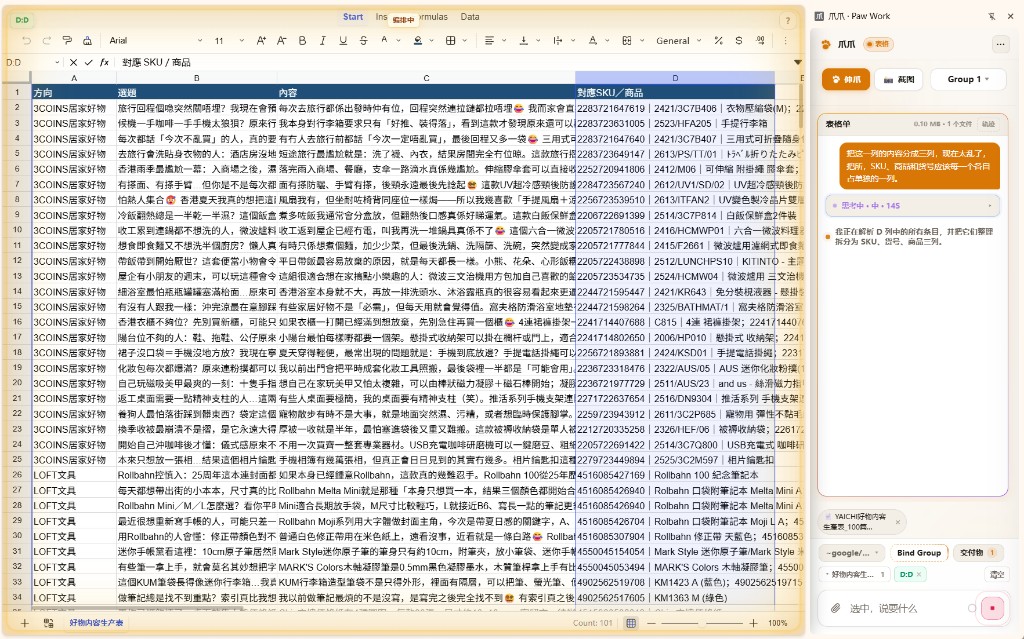Open the borders dropdown arrow
This screenshot has width=1024, height=639.
tap(464, 41)
